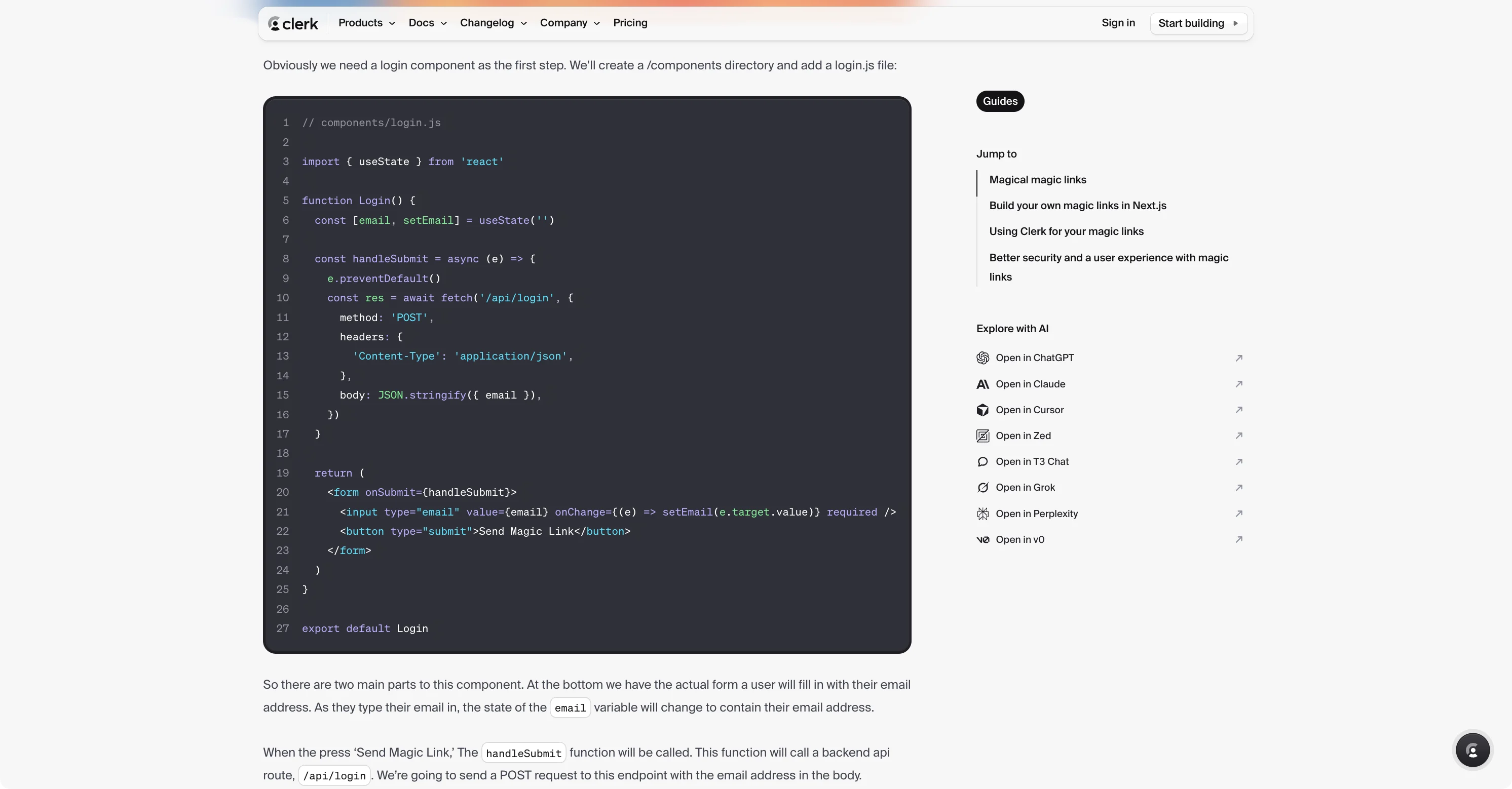The width and height of the screenshot is (1512, 789).
Task: Open the floating Clerk assistant button
Action: (1472, 749)
